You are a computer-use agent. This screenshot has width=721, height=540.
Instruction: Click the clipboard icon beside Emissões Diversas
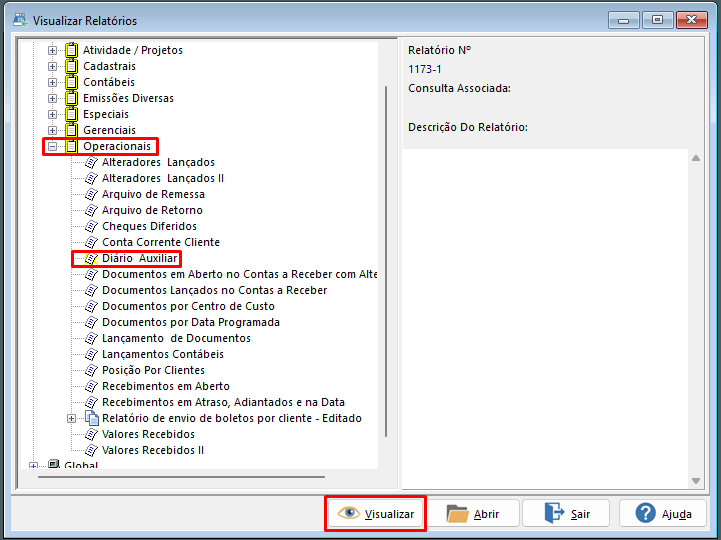coord(71,98)
